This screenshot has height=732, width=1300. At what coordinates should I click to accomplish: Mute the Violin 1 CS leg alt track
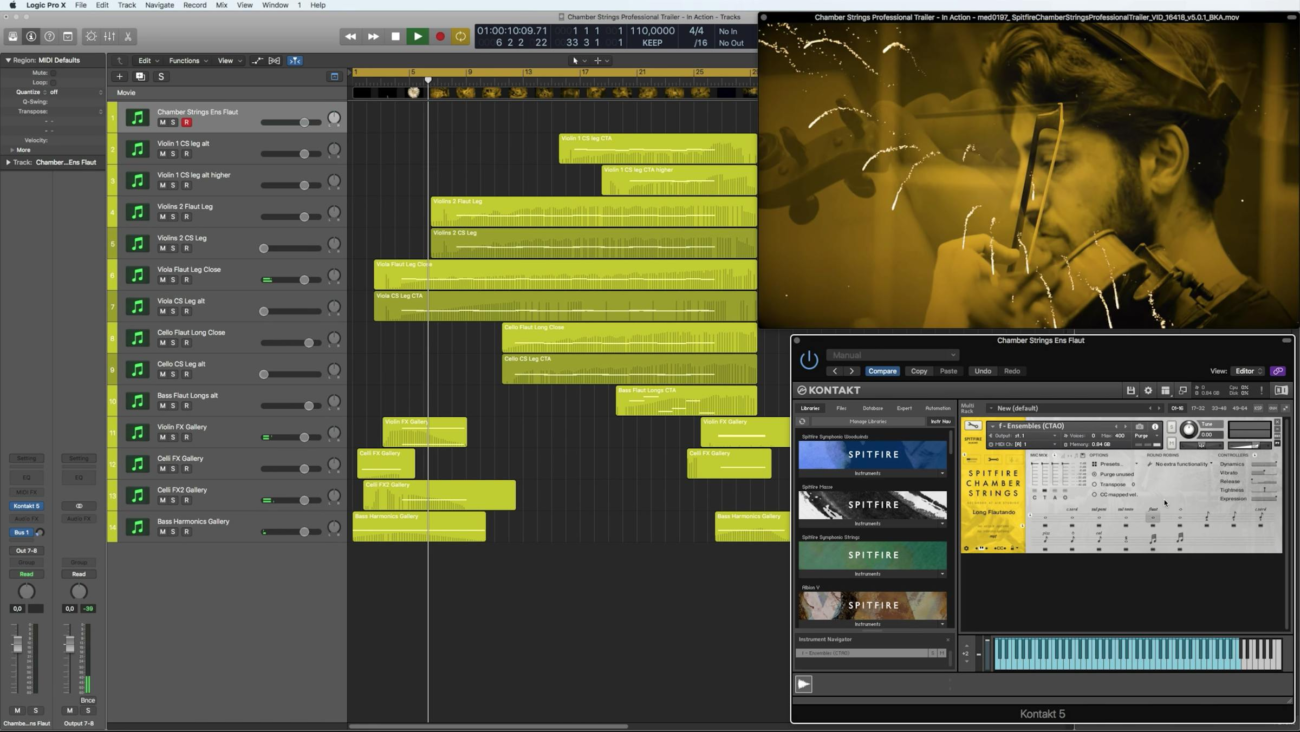click(162, 154)
